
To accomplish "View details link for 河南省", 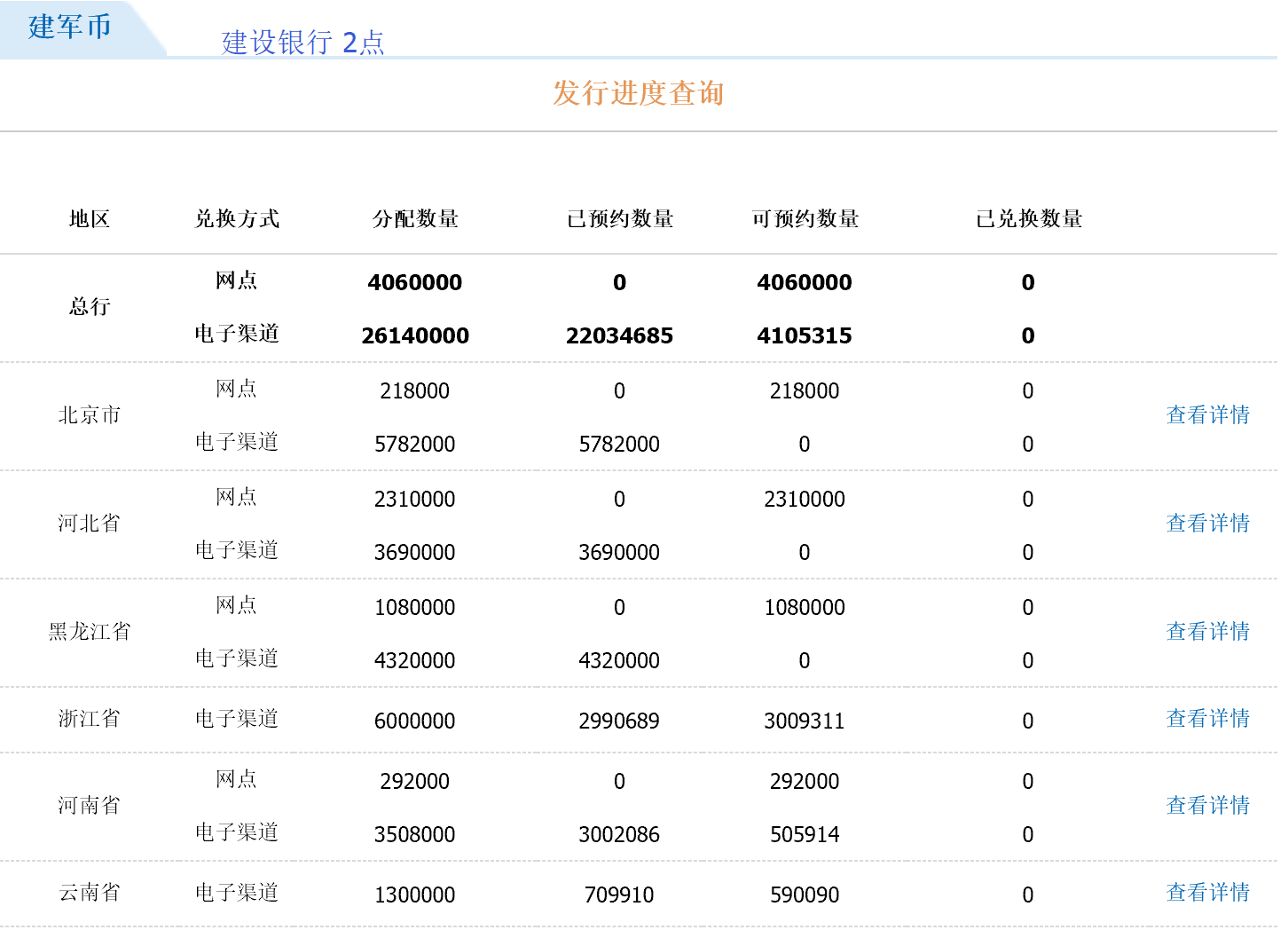I will (1207, 806).
